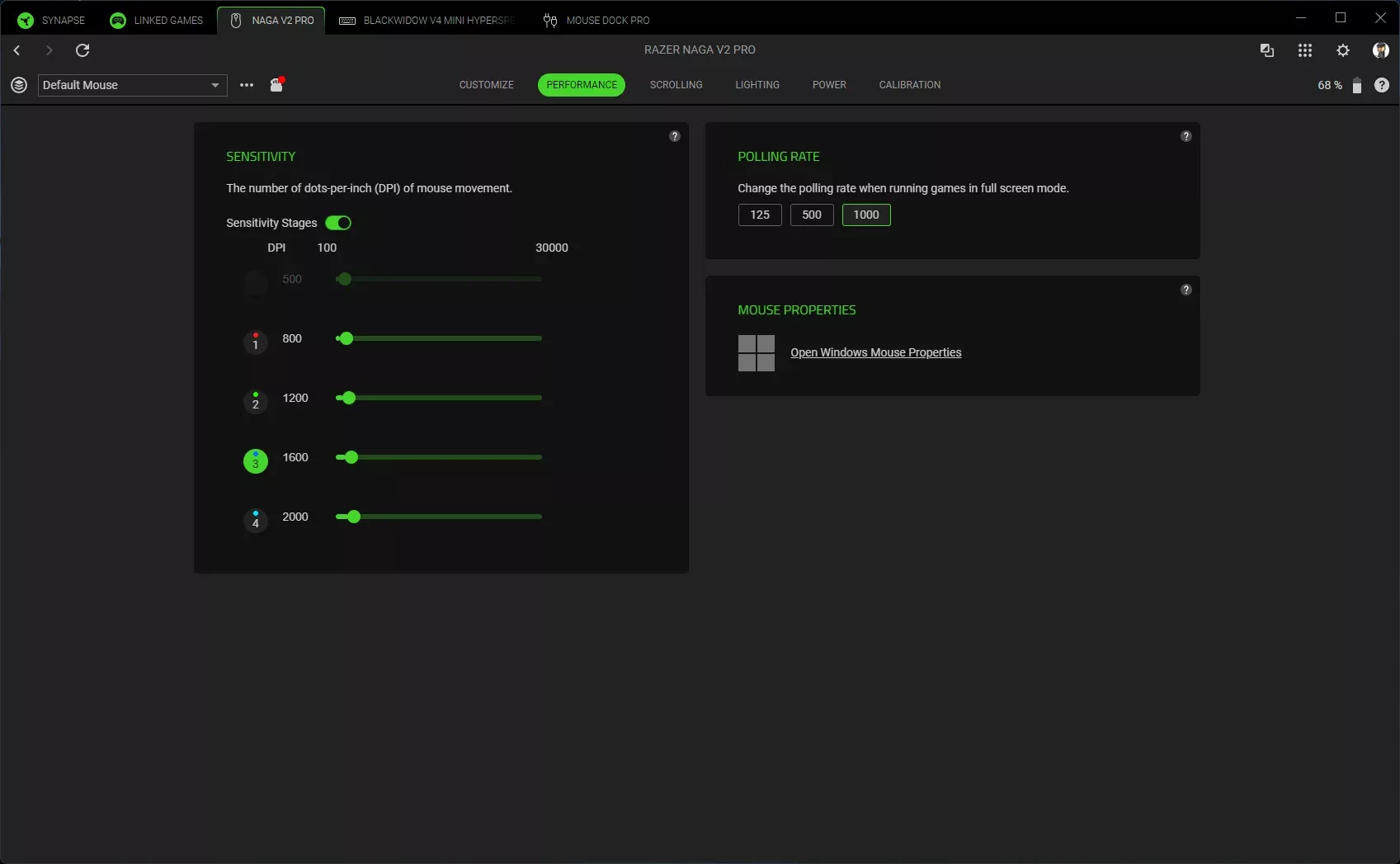Show help for the Sensitivity panel

[675, 136]
